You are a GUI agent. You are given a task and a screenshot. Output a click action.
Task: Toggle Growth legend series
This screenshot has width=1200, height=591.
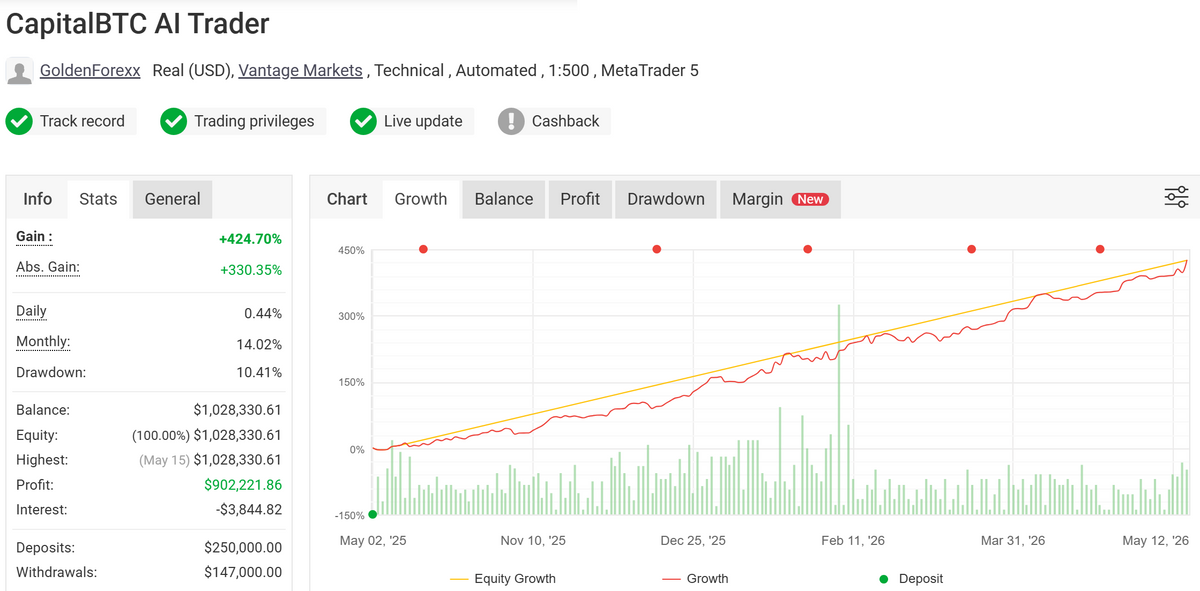[695, 578]
